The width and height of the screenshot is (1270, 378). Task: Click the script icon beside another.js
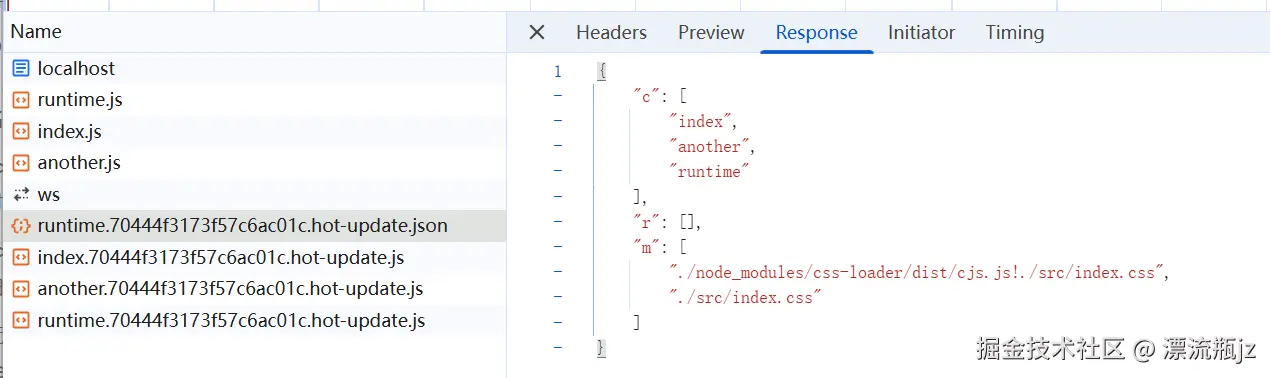pyautogui.click(x=21, y=163)
